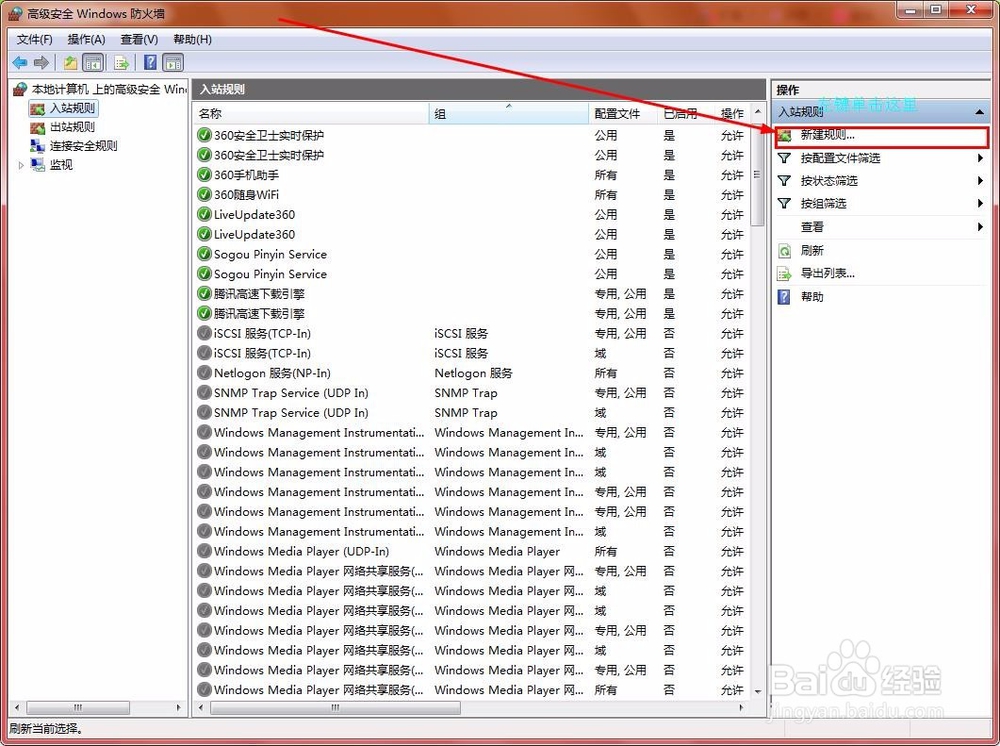The height and width of the screenshot is (746, 1000).
Task: Open the 操作(A) menu
Action: point(86,40)
